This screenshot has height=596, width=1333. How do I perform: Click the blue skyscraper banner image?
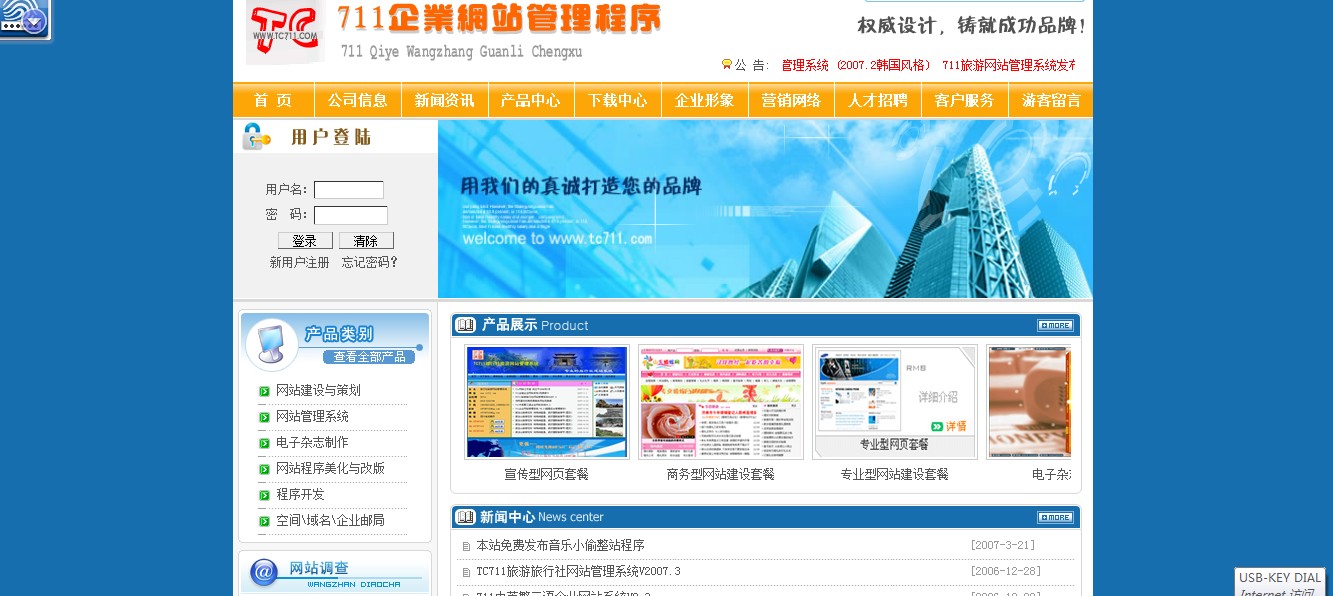[765, 209]
